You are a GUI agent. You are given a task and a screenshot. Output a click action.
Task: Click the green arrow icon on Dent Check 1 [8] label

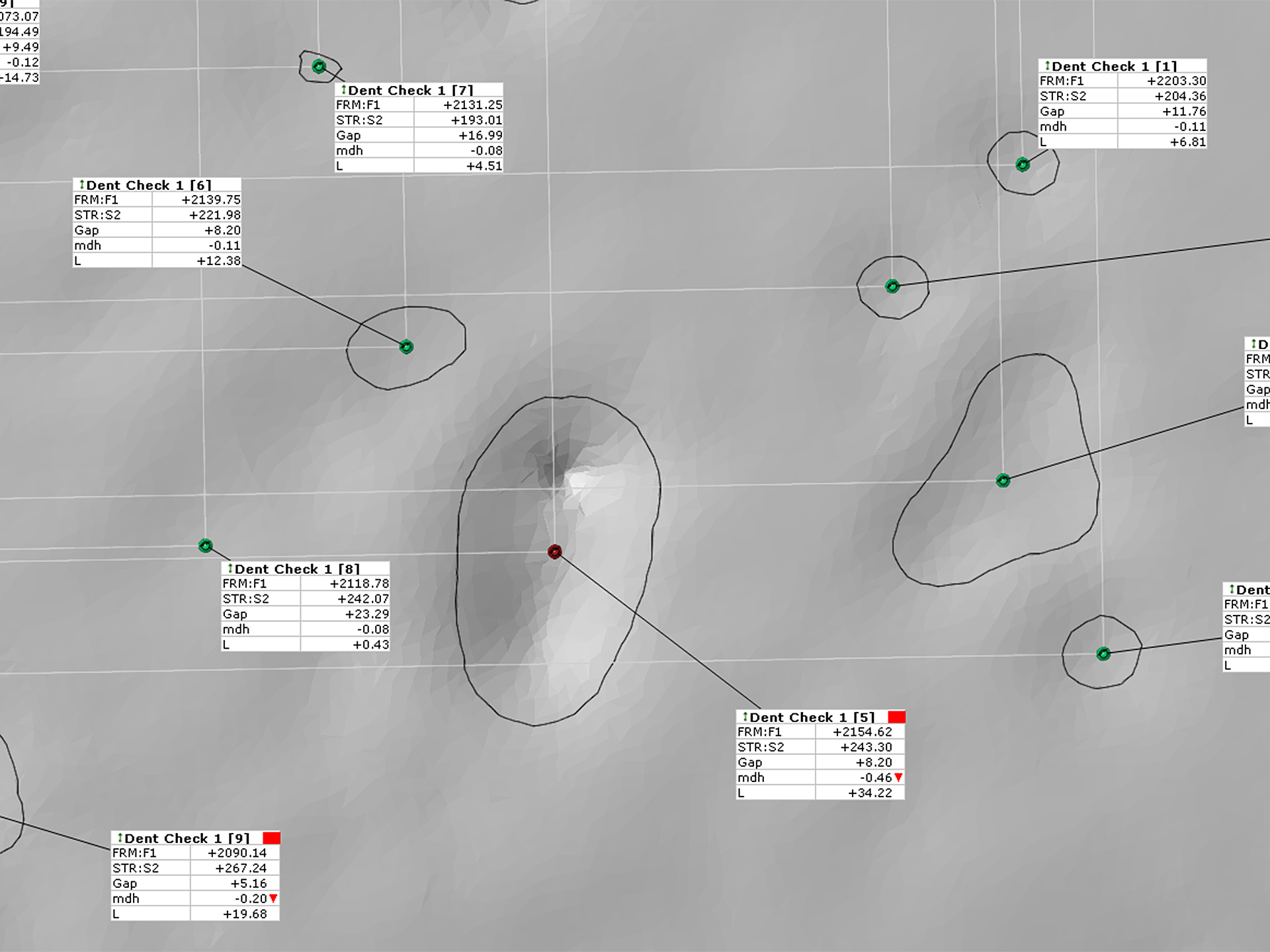[230, 569]
